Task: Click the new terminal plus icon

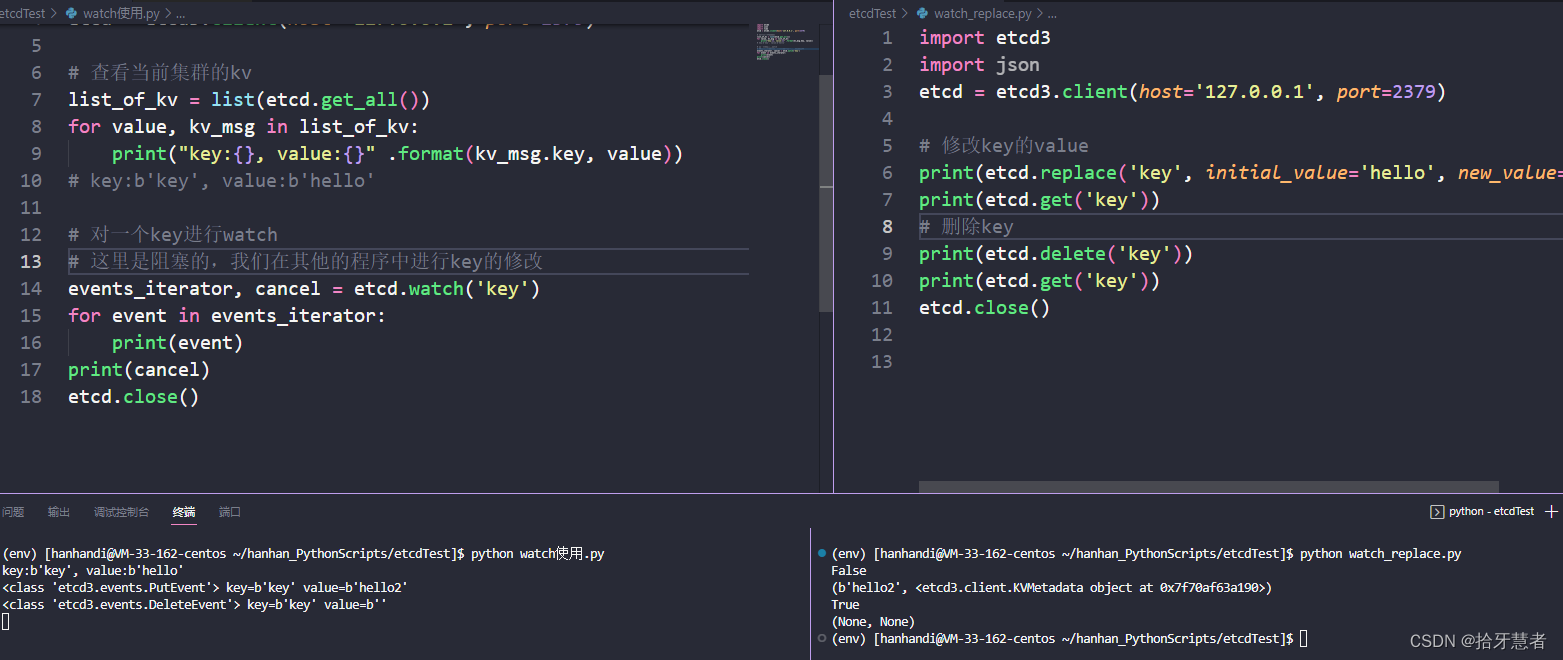Action: (1552, 511)
